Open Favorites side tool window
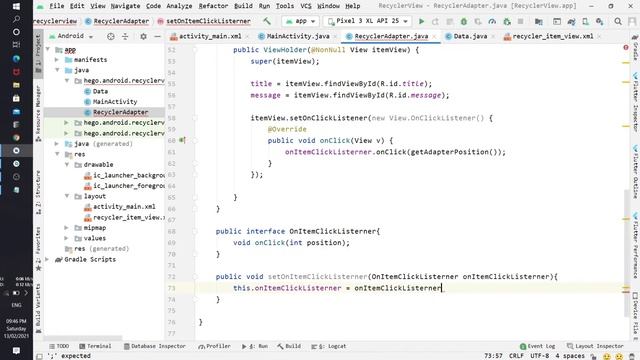Screen dimensions: 640x360 [x=38, y=248]
